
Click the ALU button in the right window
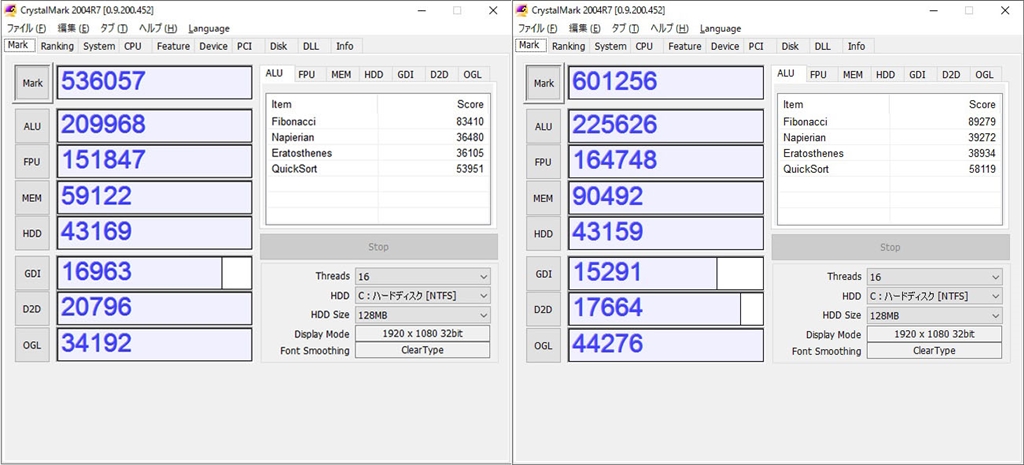[x=543, y=127]
